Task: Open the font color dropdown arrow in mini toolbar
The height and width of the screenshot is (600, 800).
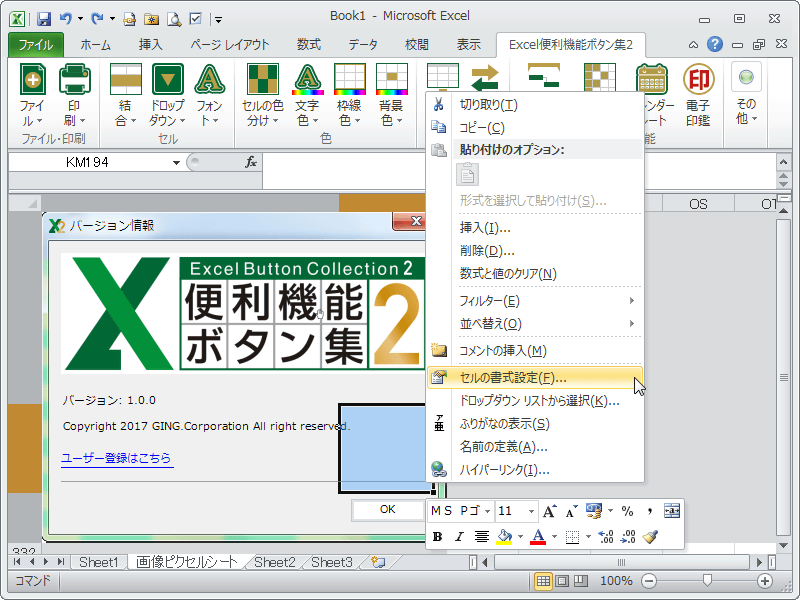Action: pos(555,537)
